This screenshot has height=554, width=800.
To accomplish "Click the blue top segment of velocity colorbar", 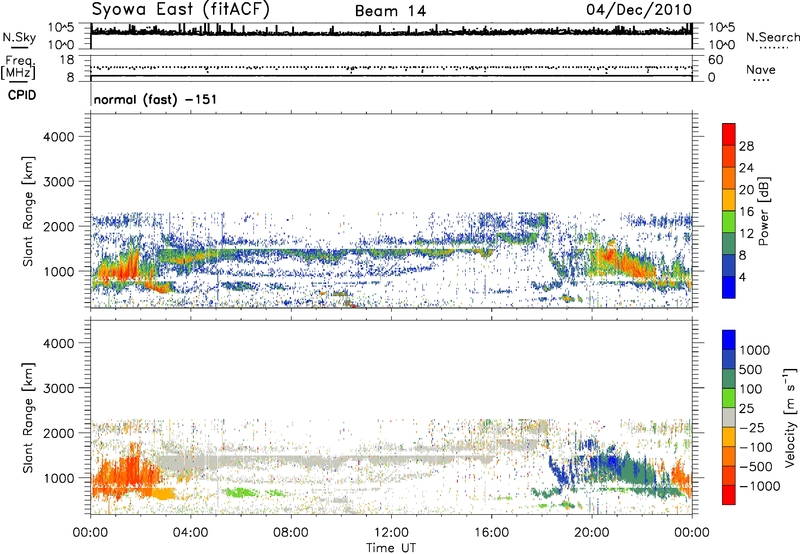I will pos(729,340).
